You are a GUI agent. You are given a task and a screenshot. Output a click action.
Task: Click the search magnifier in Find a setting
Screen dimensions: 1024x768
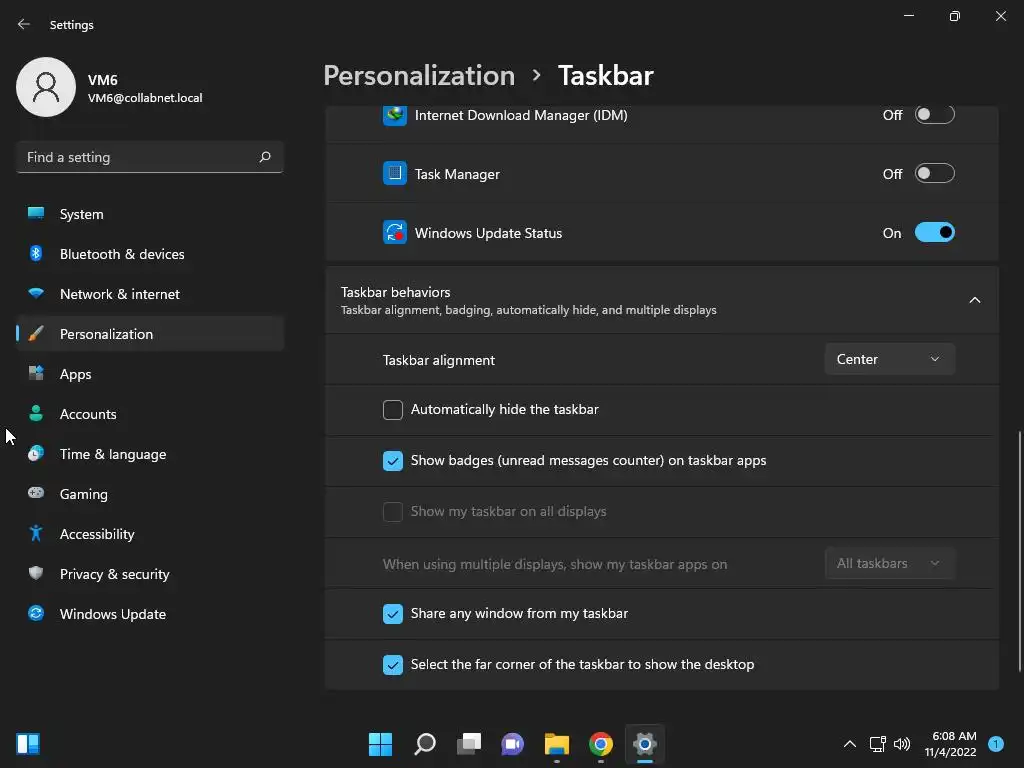point(265,157)
